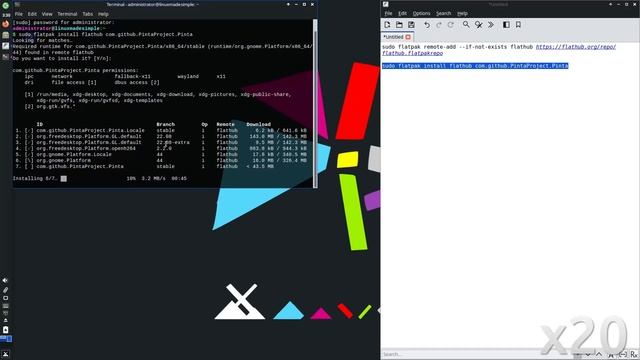Click the https://flathub.org/repo/ link in the editor

(576, 47)
